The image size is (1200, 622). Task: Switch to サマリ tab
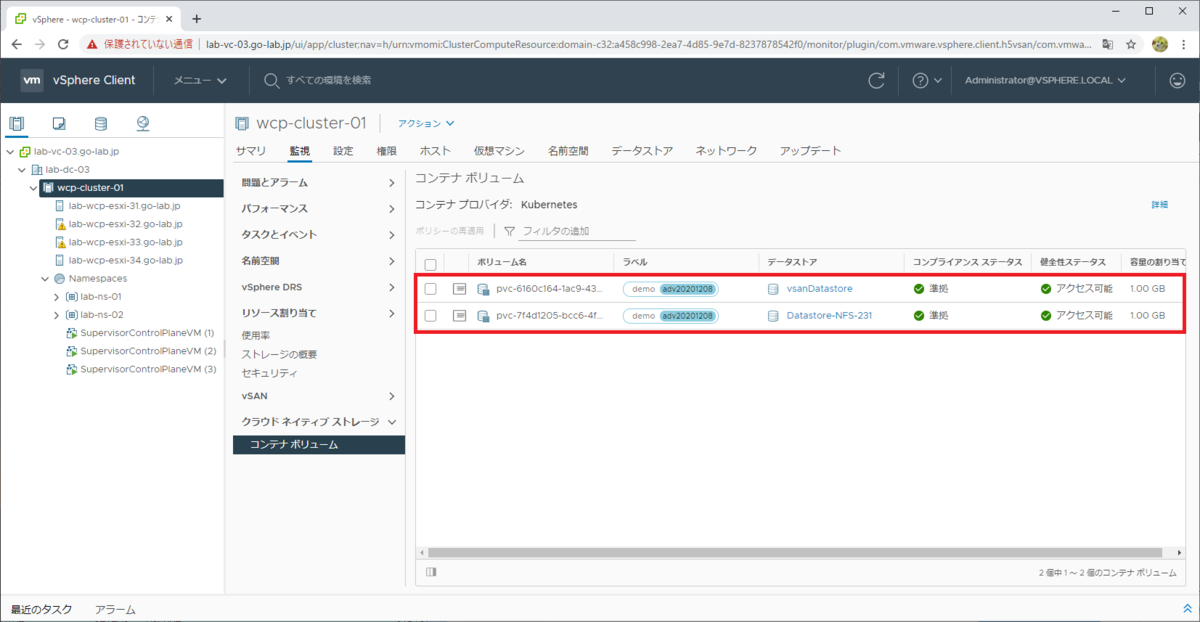point(251,151)
